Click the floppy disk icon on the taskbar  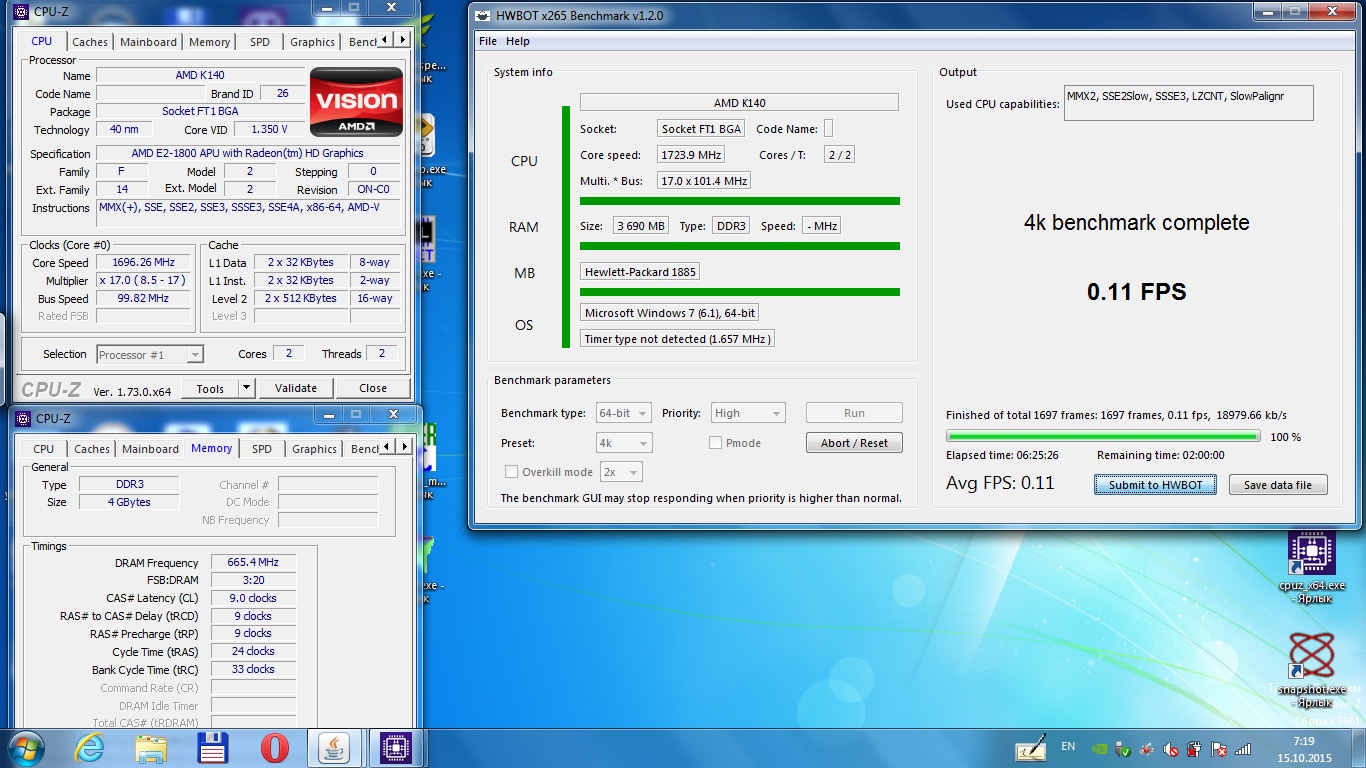click(x=213, y=748)
